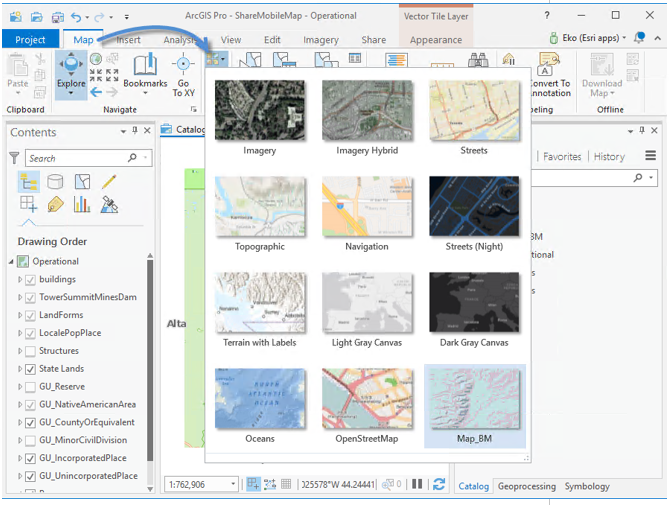This screenshot has height=505, width=671.
Task: Open Catalog pane hamburger menu
Action: [650, 156]
